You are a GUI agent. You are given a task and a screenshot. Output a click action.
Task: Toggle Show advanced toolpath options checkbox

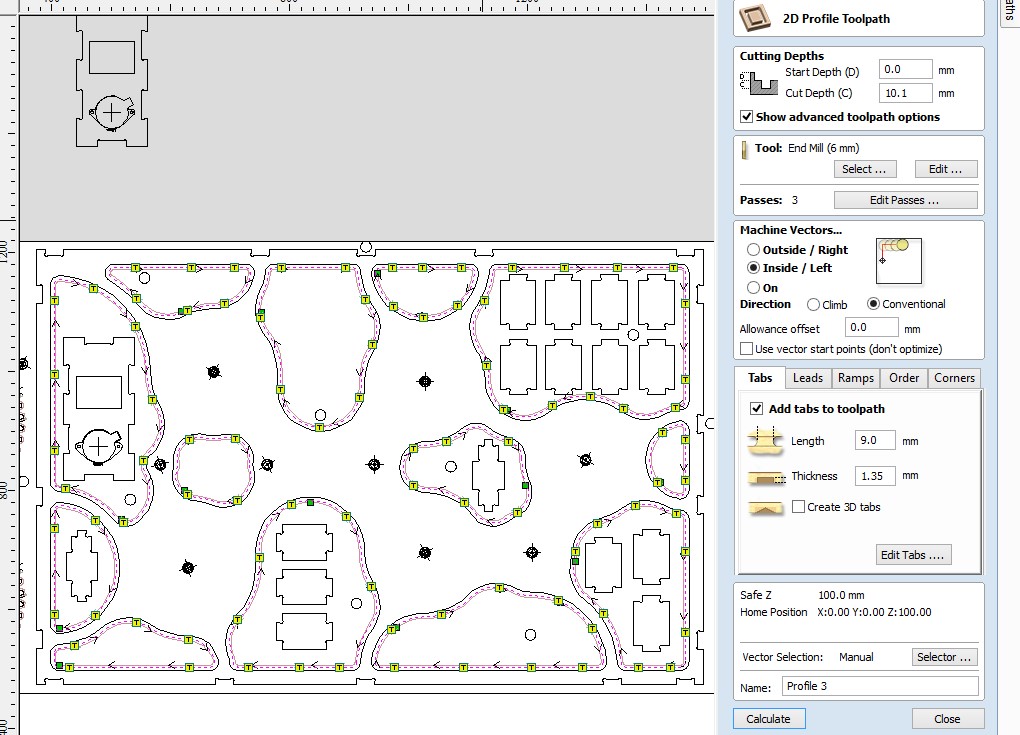coord(747,117)
